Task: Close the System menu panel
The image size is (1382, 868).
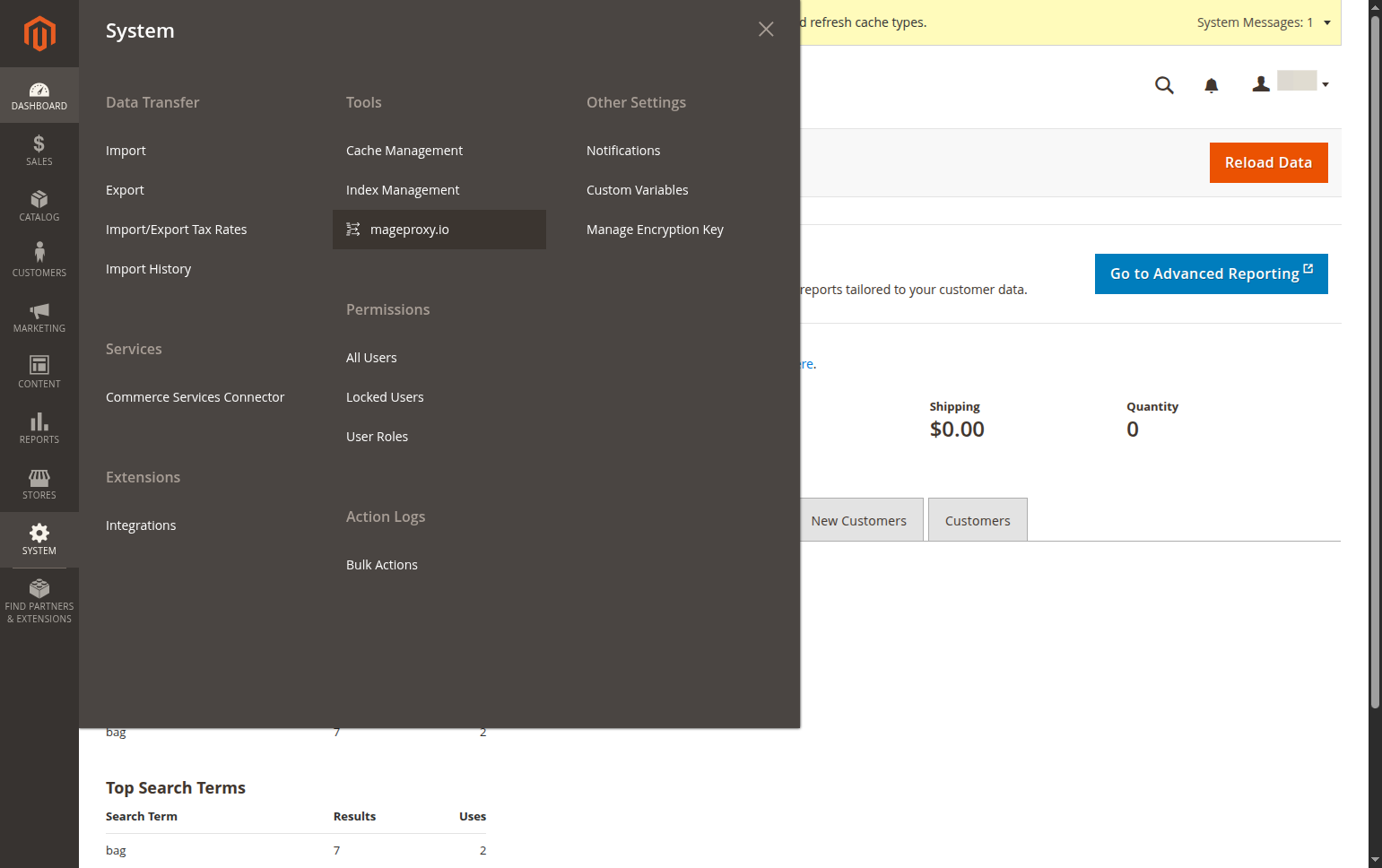Action: coord(766,30)
